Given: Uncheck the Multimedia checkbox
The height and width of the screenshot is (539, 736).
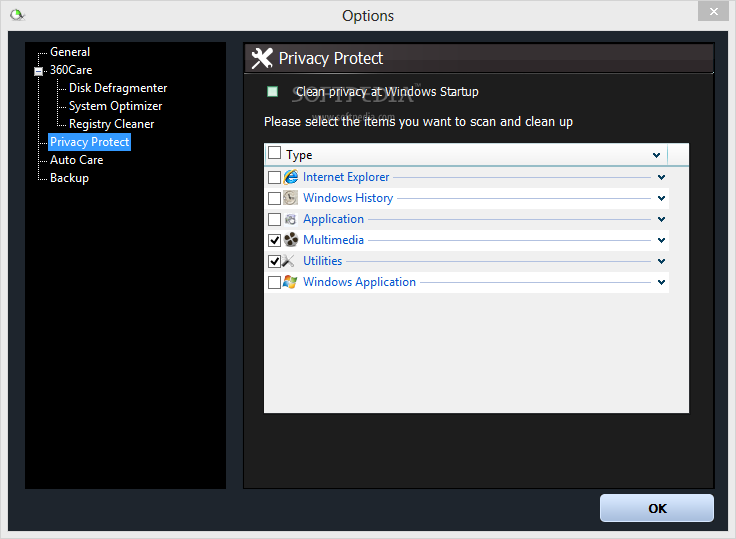Looking at the screenshot, I should tap(274, 240).
